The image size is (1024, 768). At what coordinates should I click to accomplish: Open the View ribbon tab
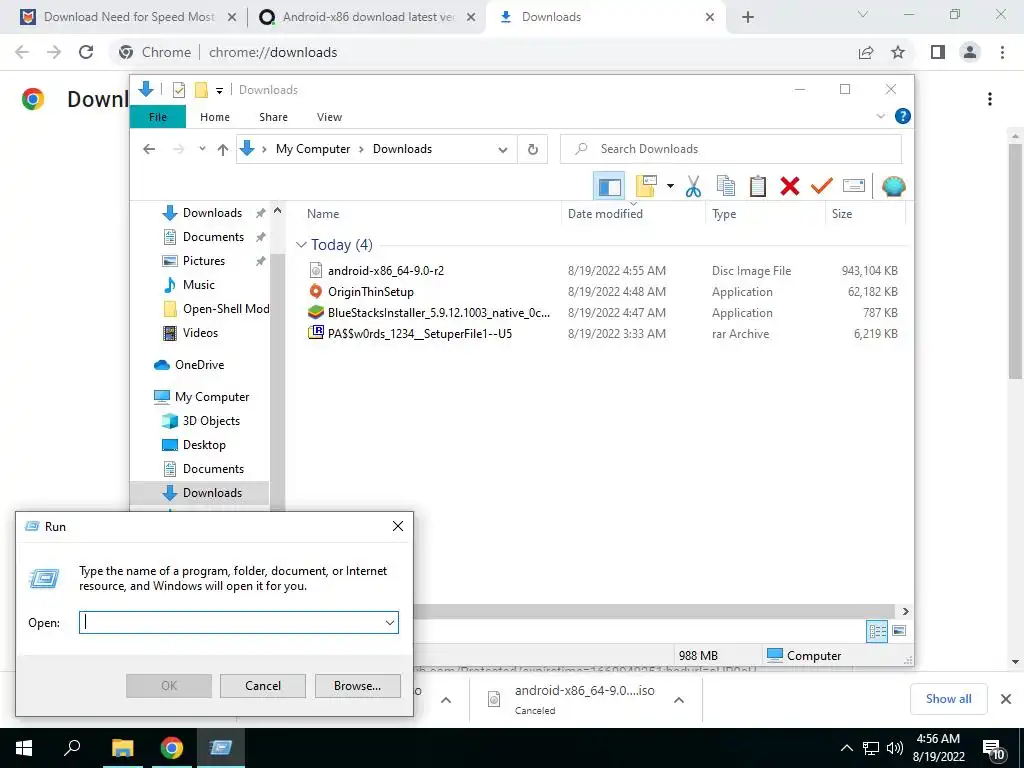pyautogui.click(x=329, y=117)
